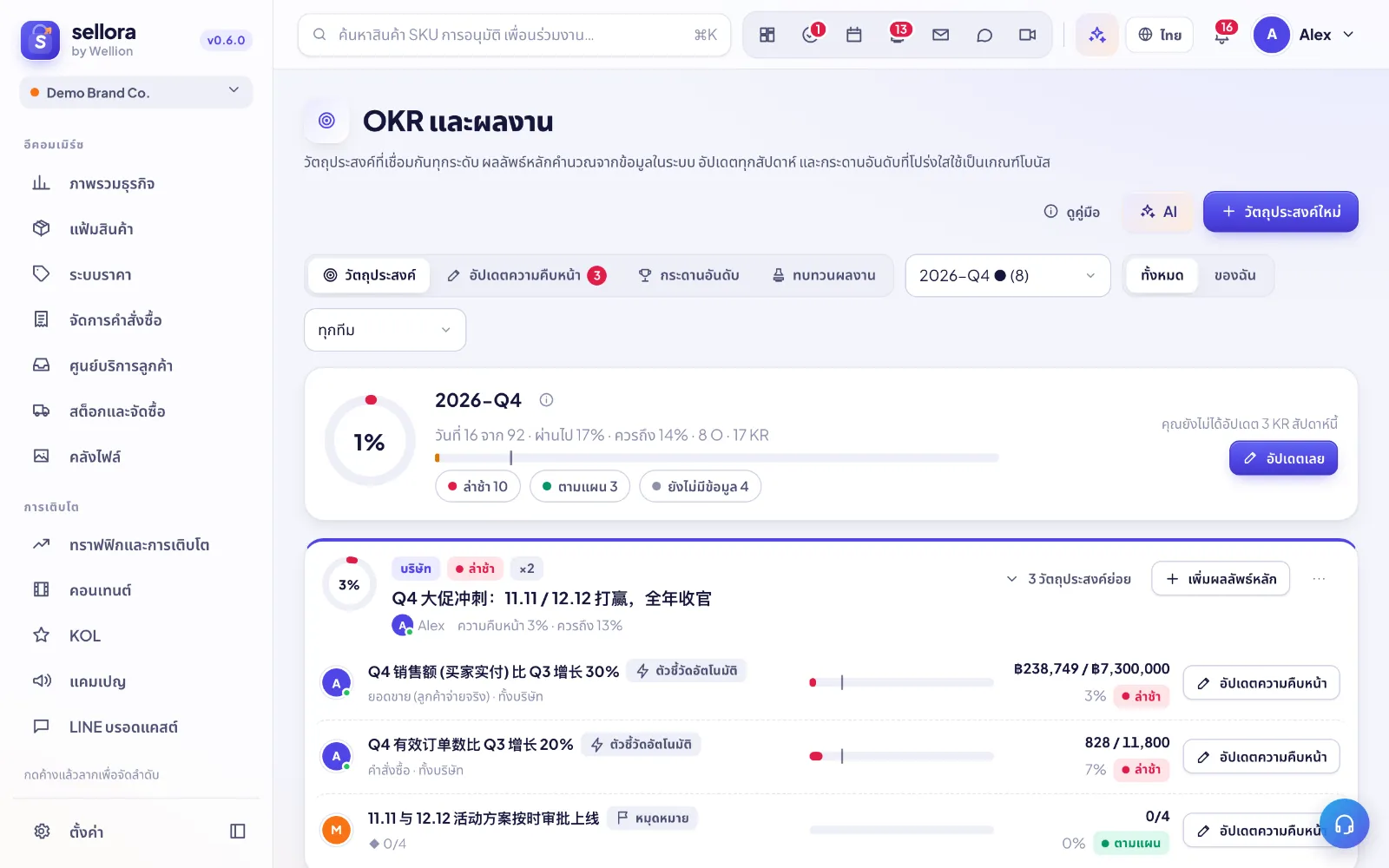Click the เพิ่มผลลัพธ์หลัก button

coord(1221,579)
